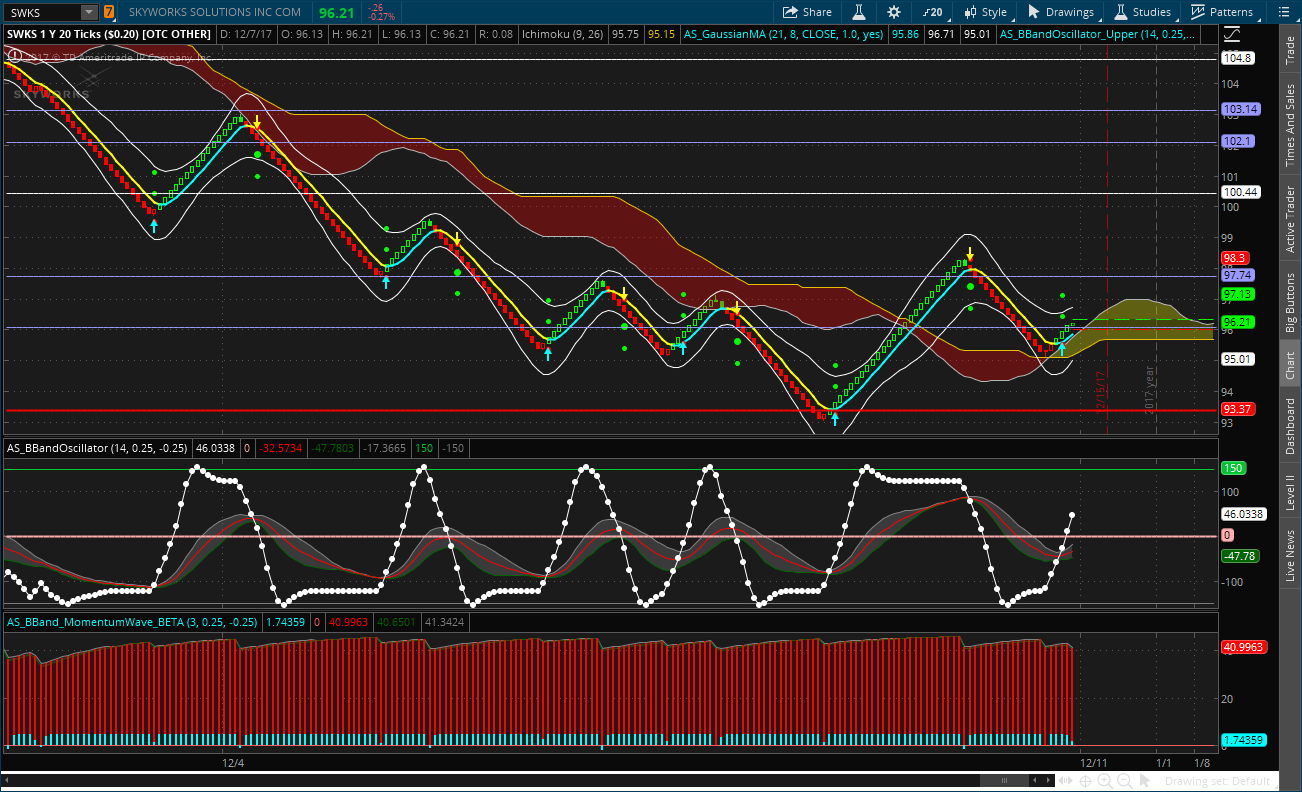
Task: Click the Studies button
Action: (x=1143, y=12)
